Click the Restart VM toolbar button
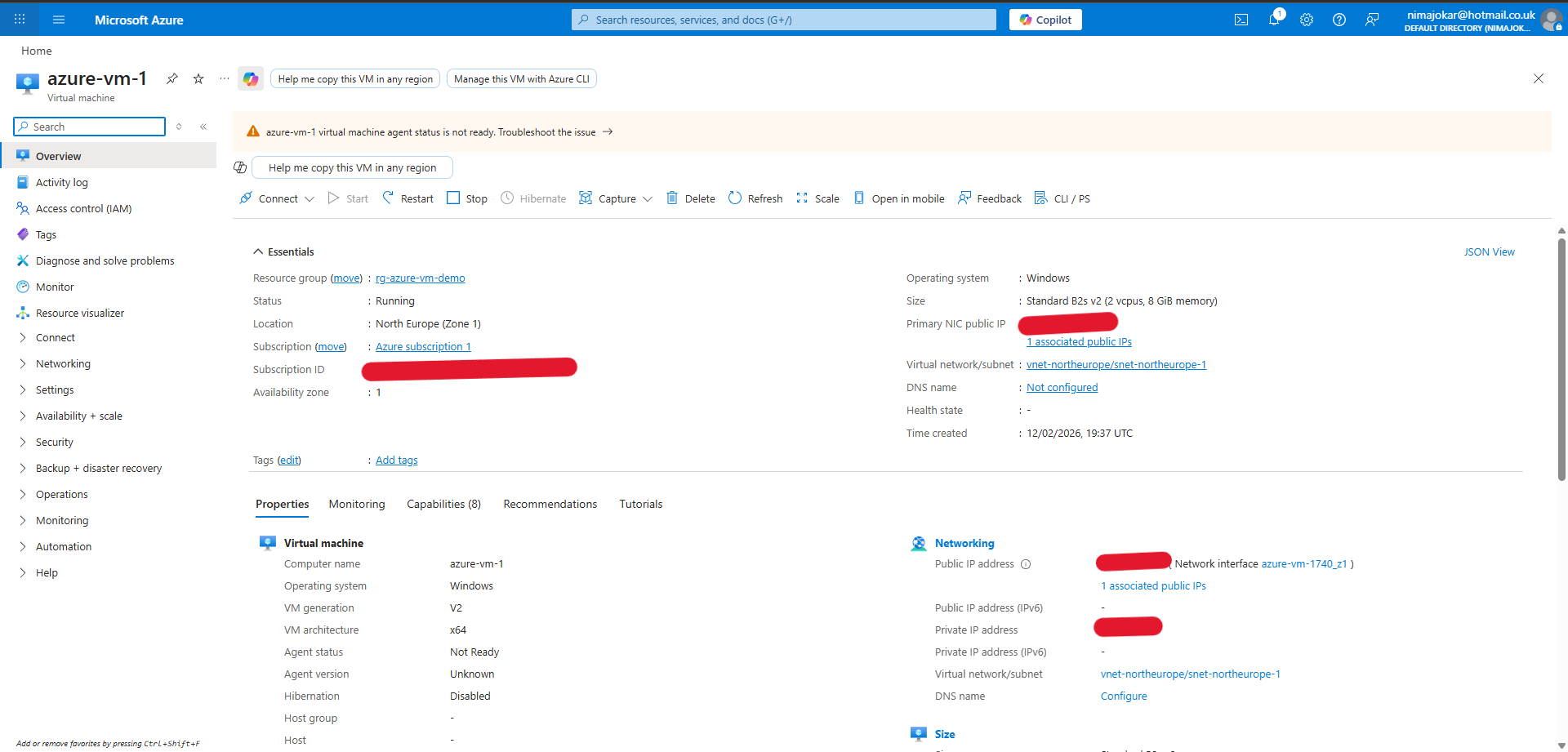 [x=408, y=198]
